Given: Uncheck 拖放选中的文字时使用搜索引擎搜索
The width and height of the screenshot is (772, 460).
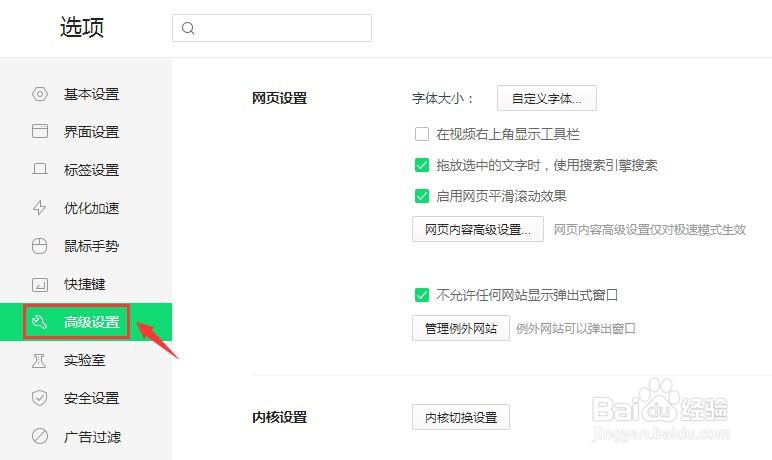Looking at the screenshot, I should pyautogui.click(x=421, y=165).
